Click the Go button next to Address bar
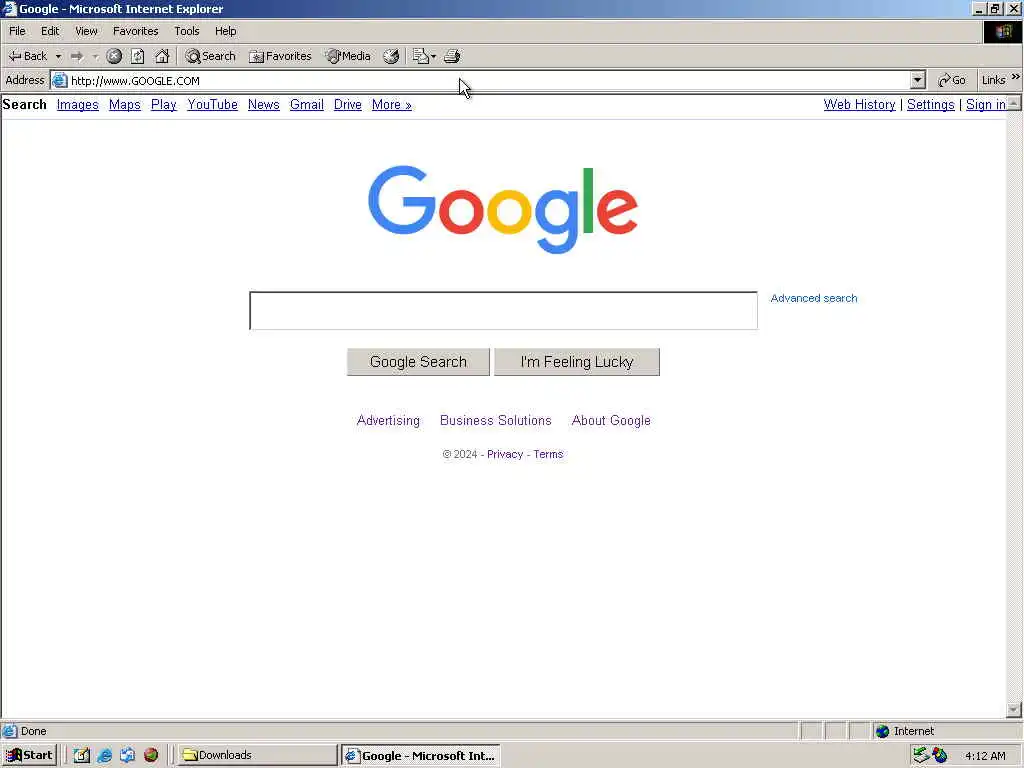 point(952,80)
